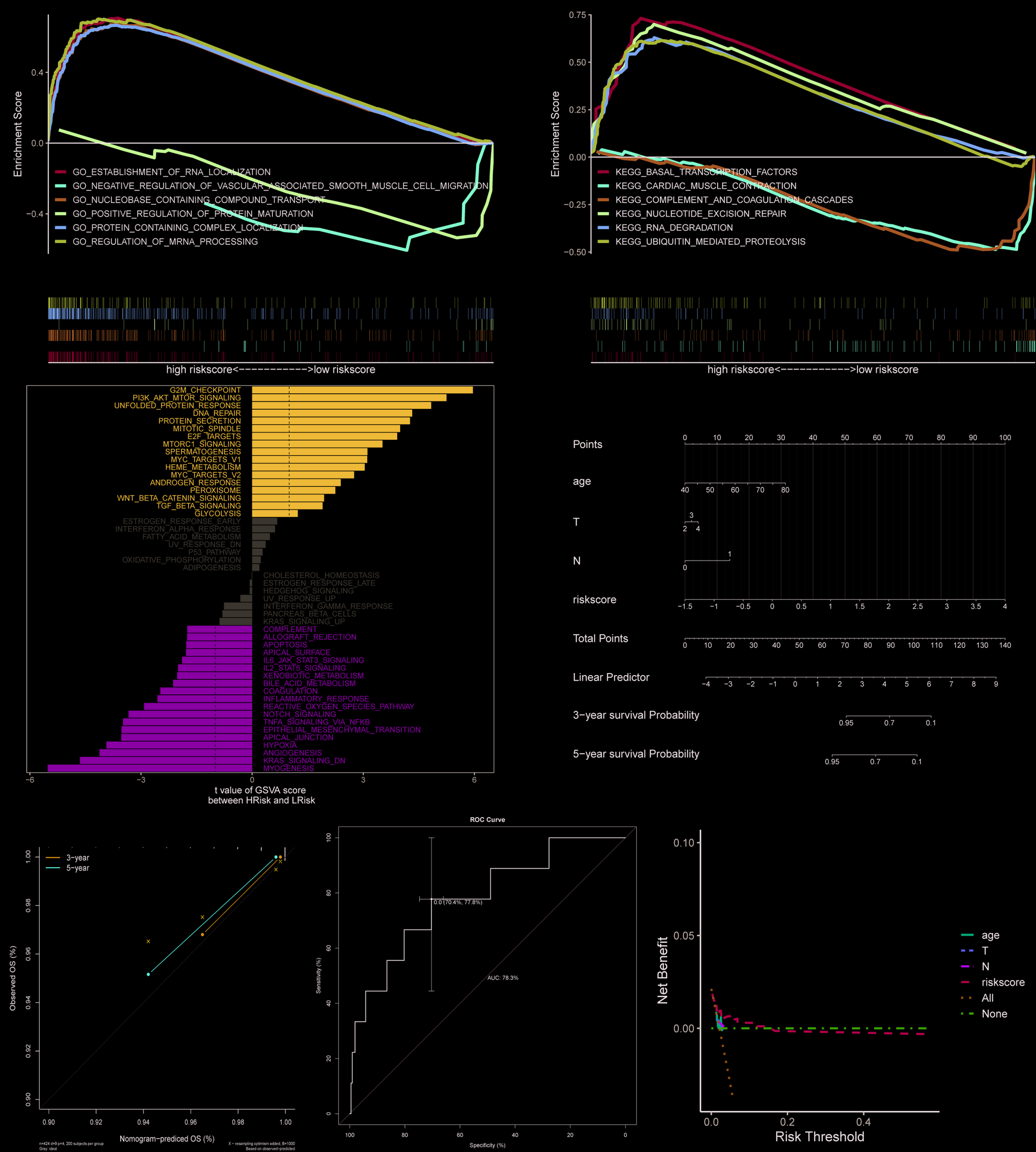Select the KEGG_CARDIAC_MUSCLE_CONTRACTION legend entry
The height and width of the screenshot is (1152, 1036).
point(705,186)
